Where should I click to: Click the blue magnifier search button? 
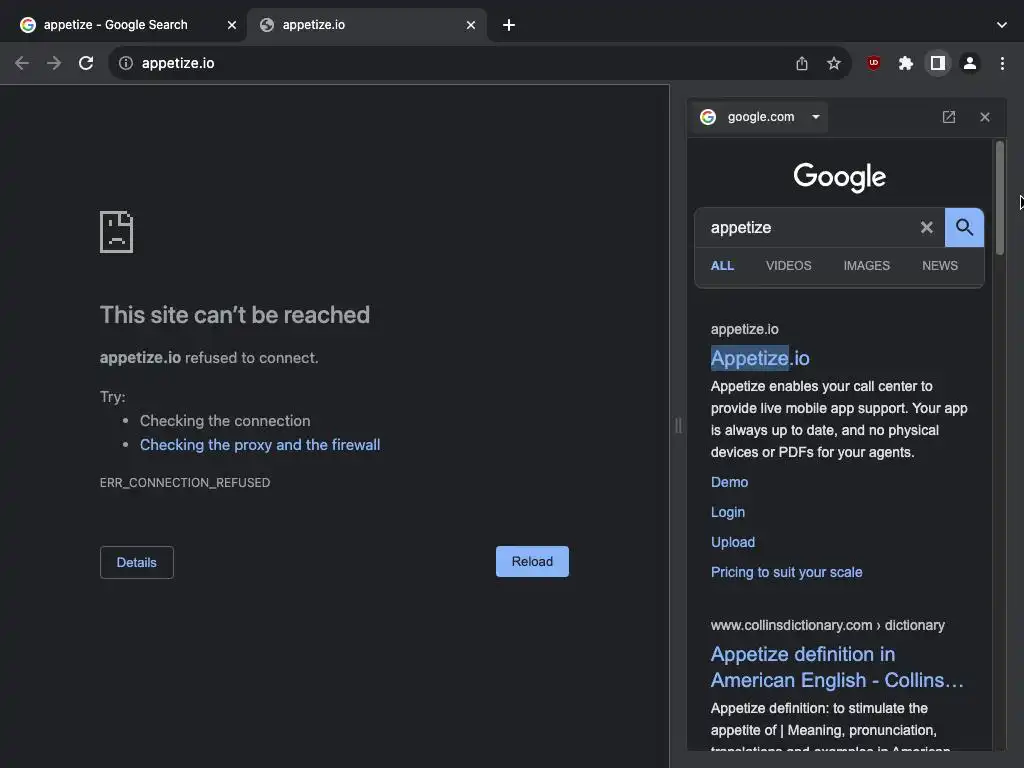(964, 227)
